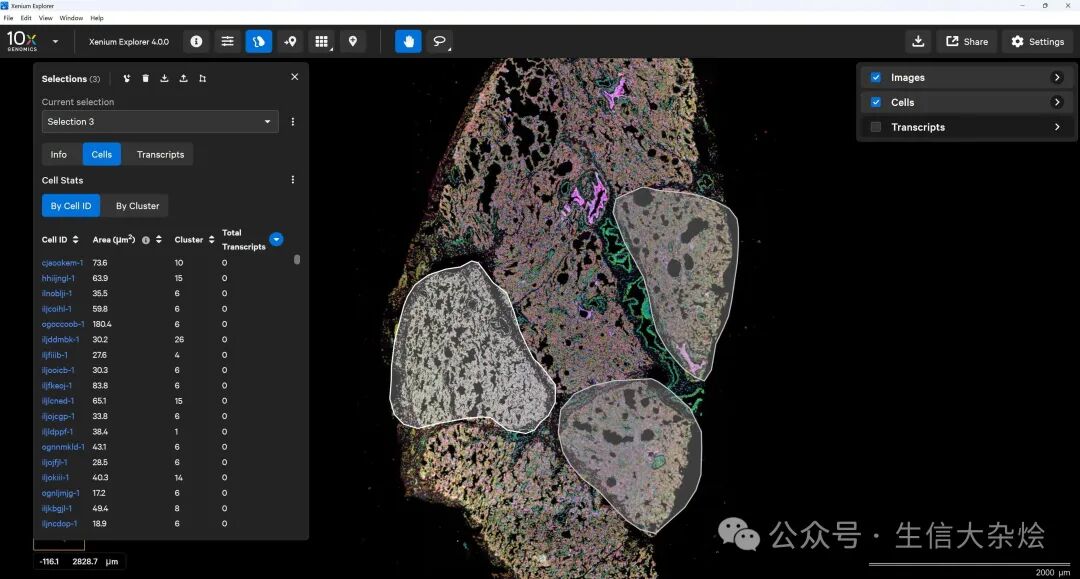Screen dimensions: 1080x579
Task: Click the Area info icon
Action: click(146, 240)
